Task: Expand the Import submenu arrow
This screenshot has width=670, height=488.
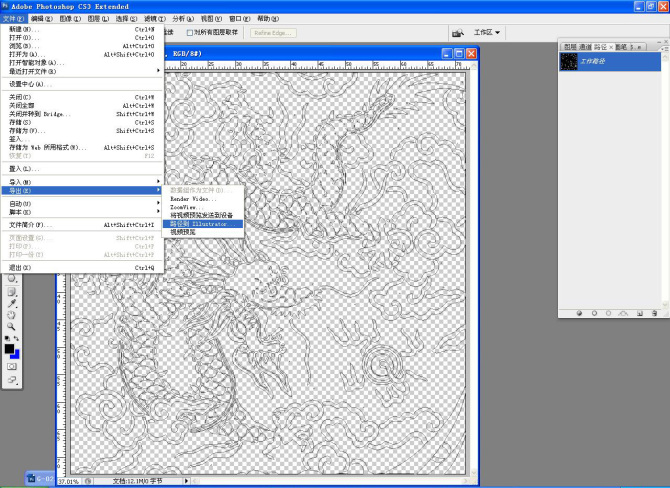Action: 158,181
